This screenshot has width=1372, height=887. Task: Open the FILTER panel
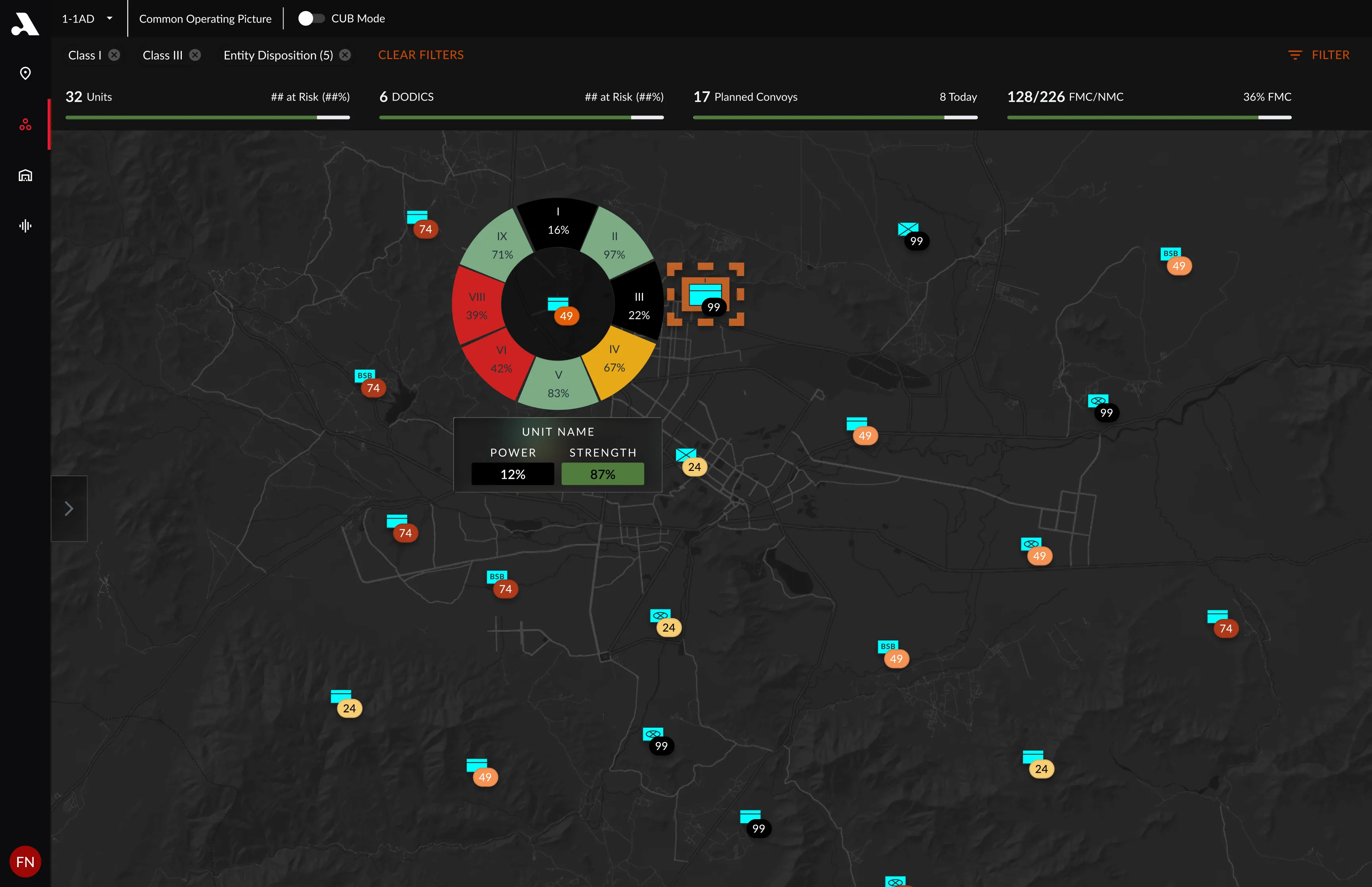click(1318, 55)
